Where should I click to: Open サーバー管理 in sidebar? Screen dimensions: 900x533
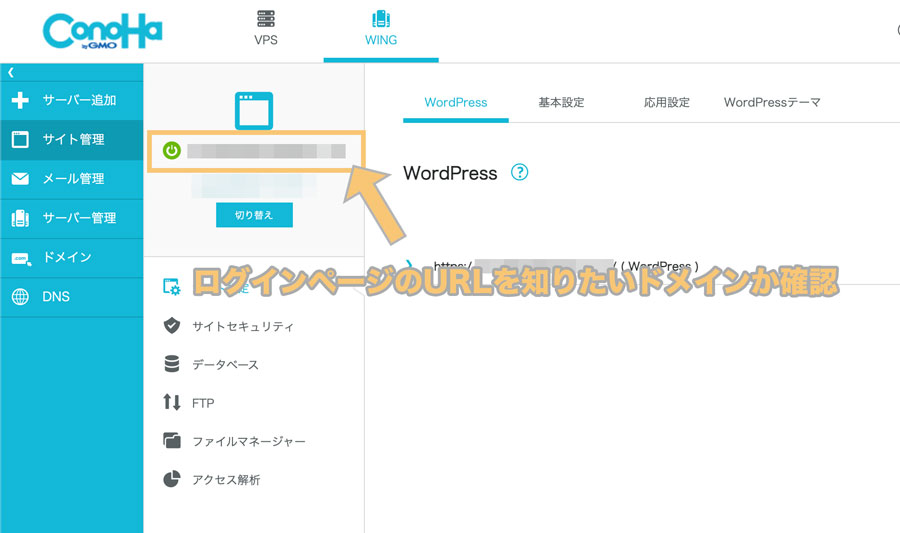coord(72,218)
